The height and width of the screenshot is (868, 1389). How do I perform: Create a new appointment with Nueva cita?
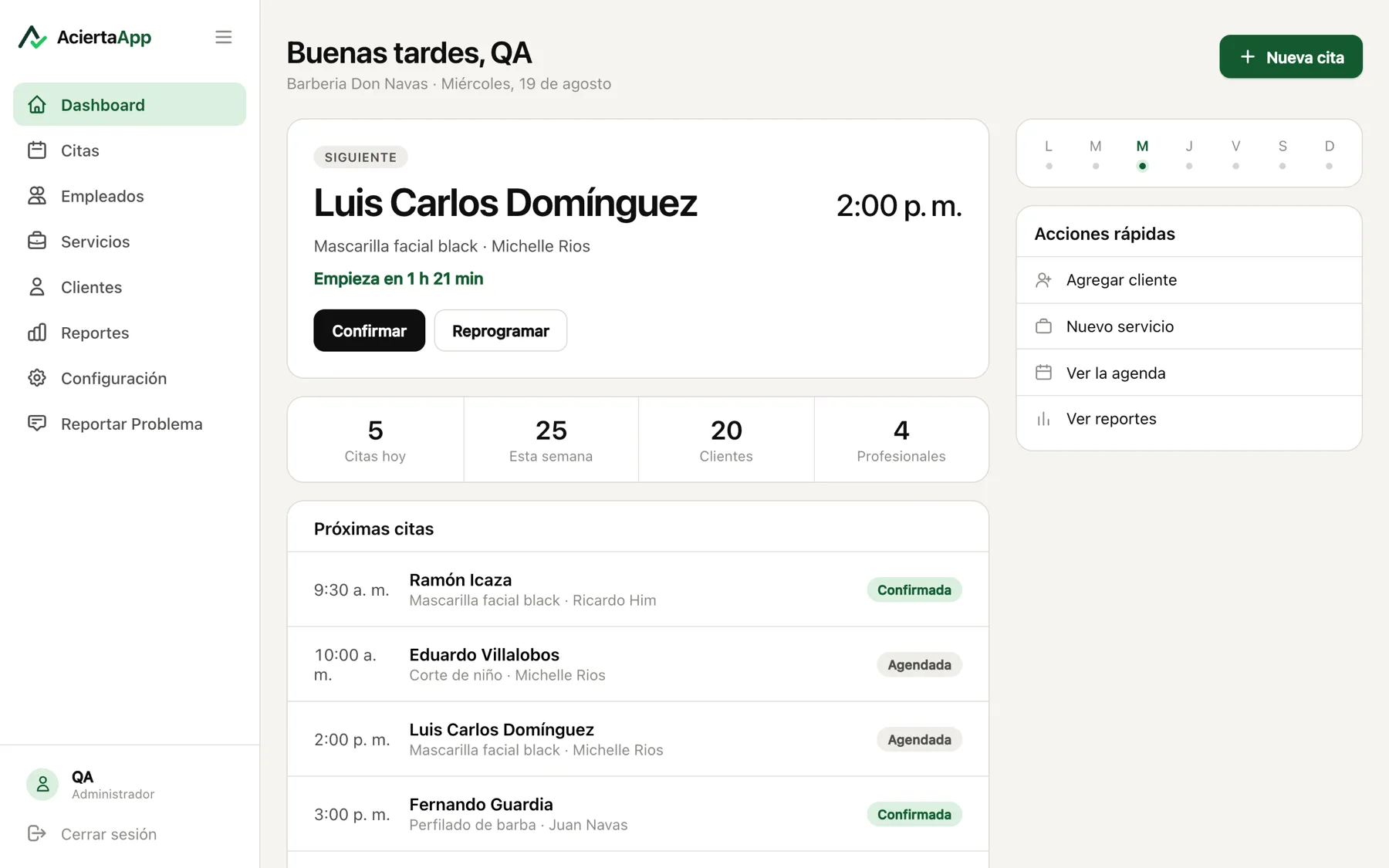tap(1290, 56)
